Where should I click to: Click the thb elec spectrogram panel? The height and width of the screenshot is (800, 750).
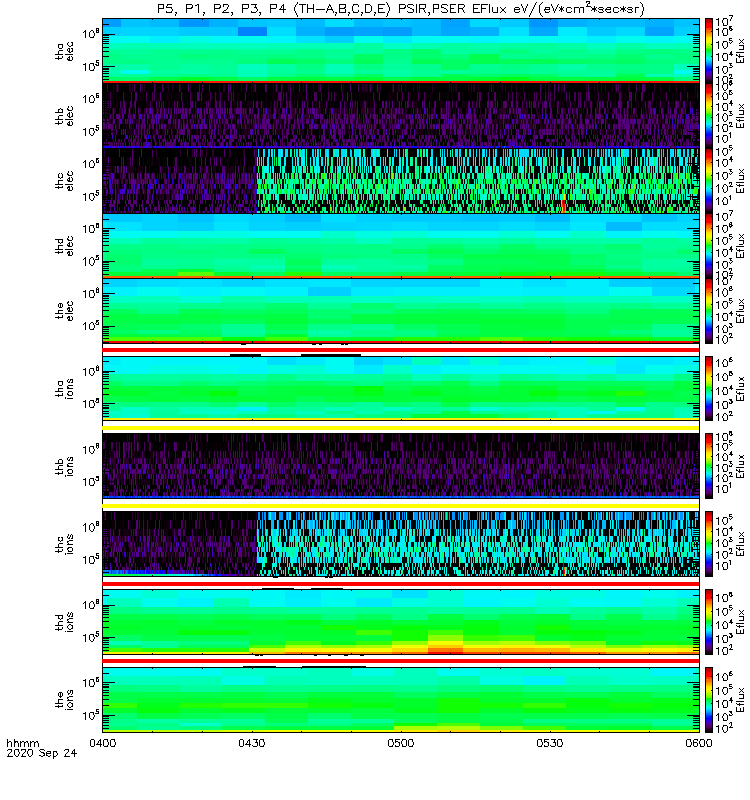[401, 115]
